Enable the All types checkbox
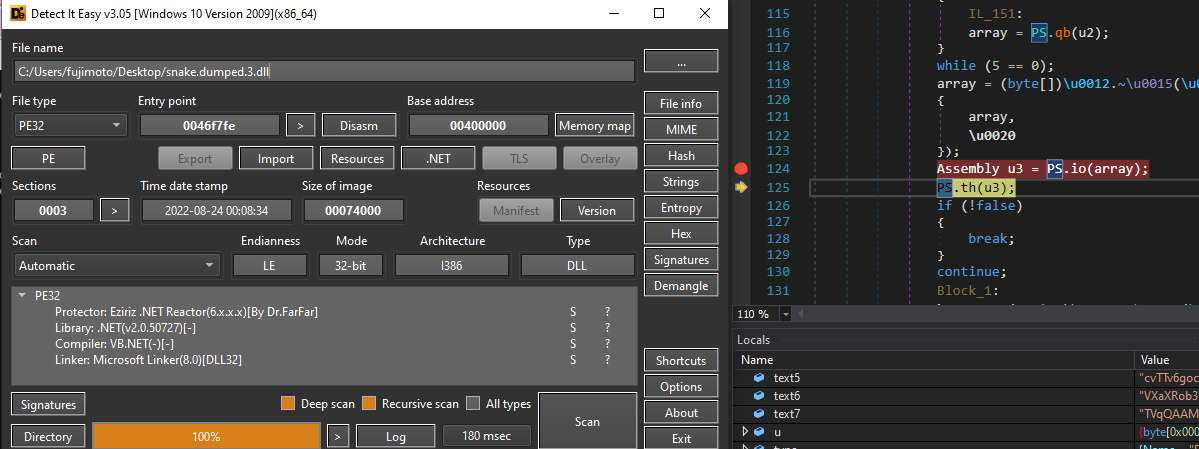Viewport: 1199px width, 449px height. 474,404
